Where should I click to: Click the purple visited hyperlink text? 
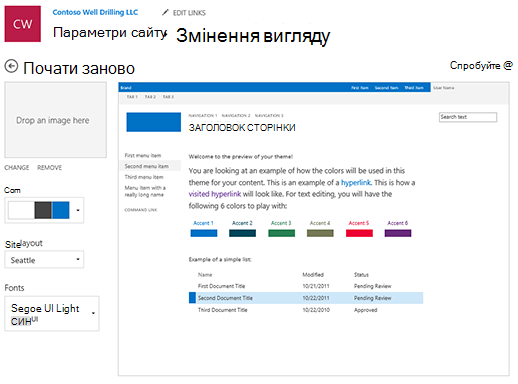[215, 194]
